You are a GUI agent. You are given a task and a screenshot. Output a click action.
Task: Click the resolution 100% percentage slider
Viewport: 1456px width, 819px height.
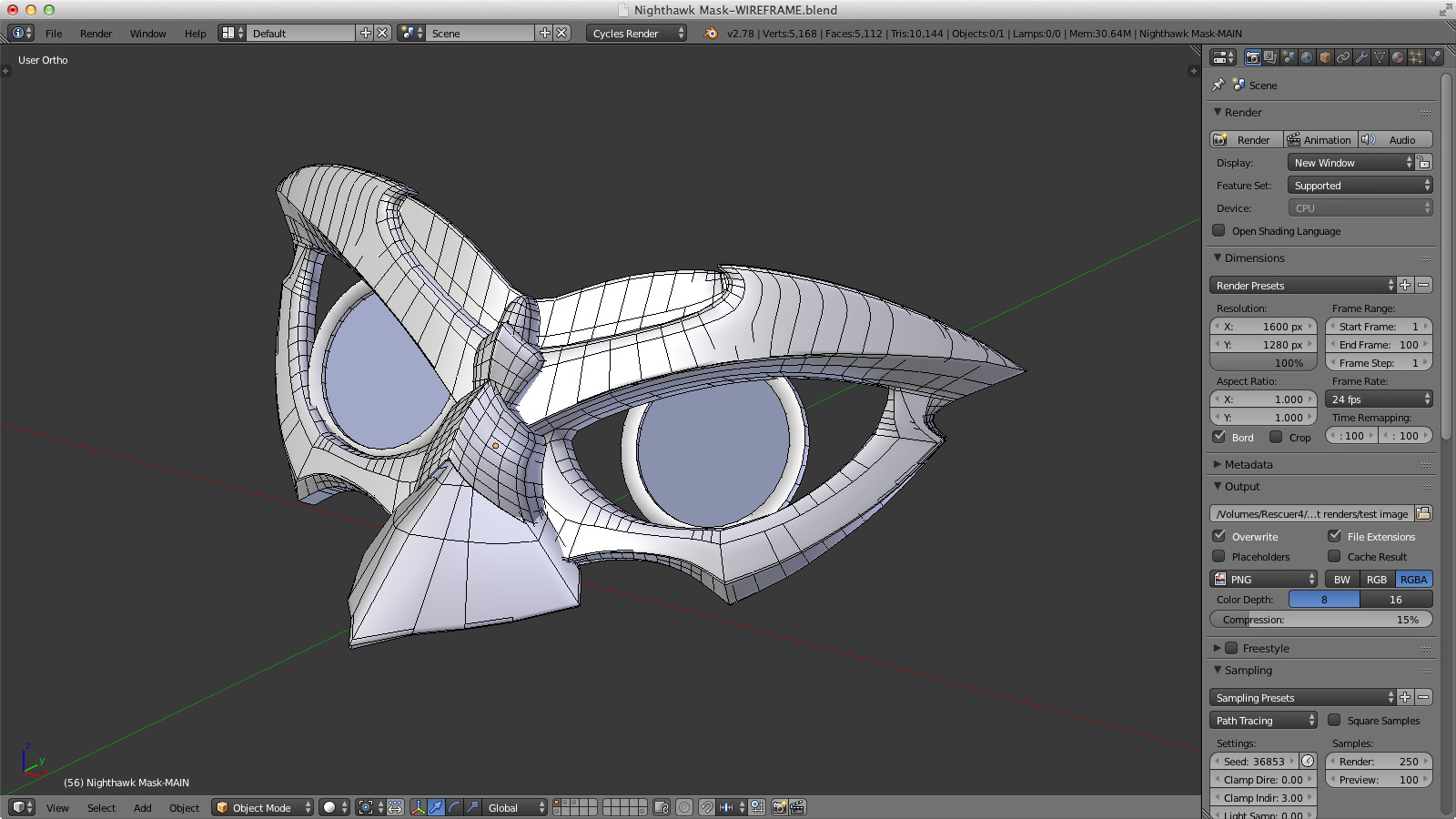[x=1263, y=362]
